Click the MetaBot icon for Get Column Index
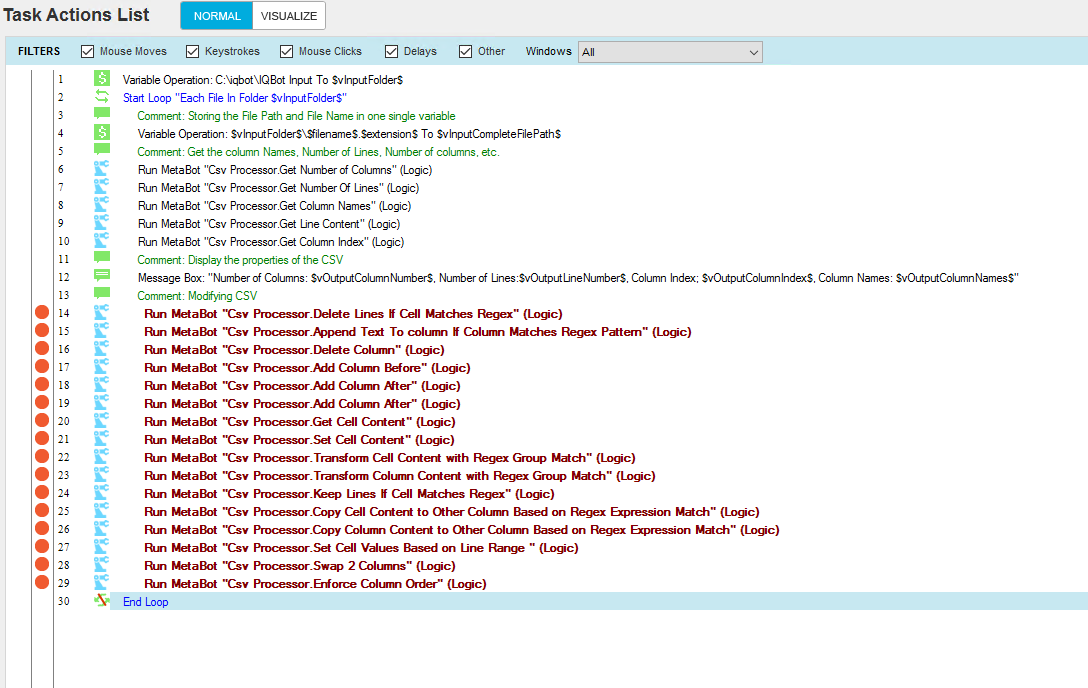Viewport: 1088px width, 688px height. pos(102,241)
